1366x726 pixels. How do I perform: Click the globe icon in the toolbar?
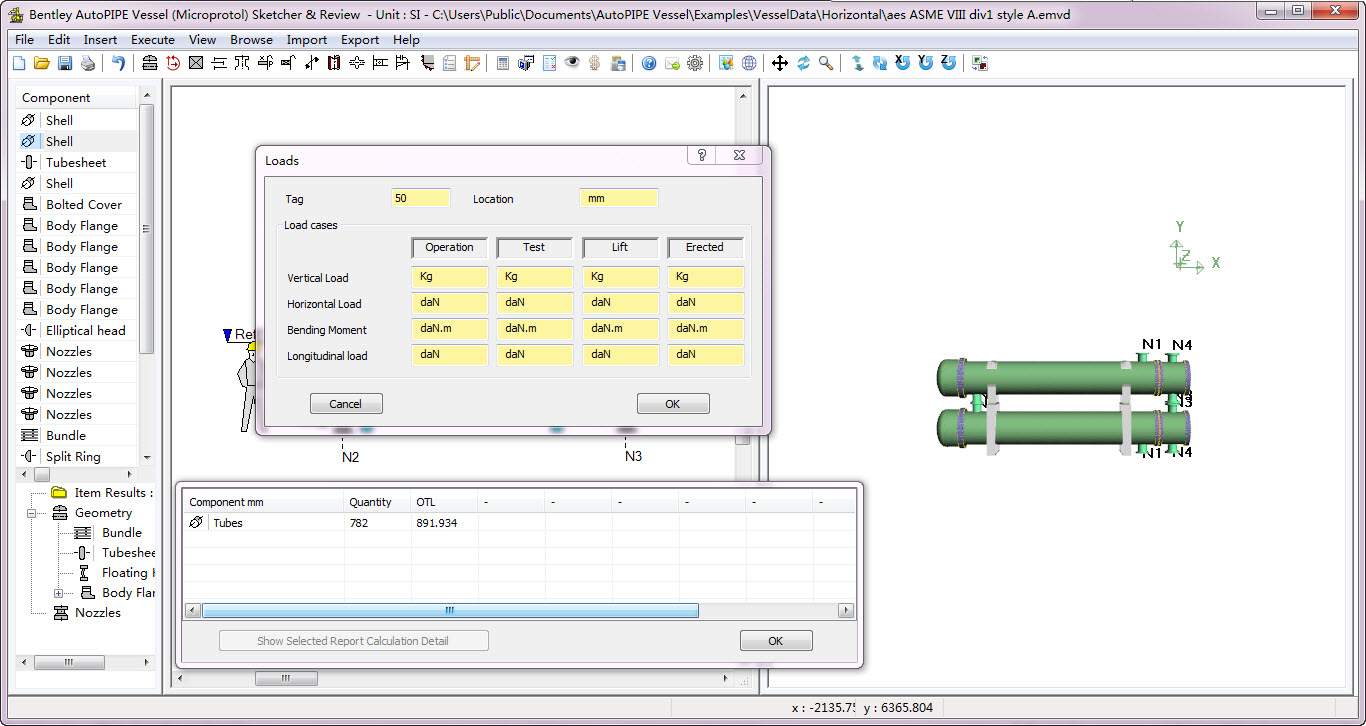750,63
